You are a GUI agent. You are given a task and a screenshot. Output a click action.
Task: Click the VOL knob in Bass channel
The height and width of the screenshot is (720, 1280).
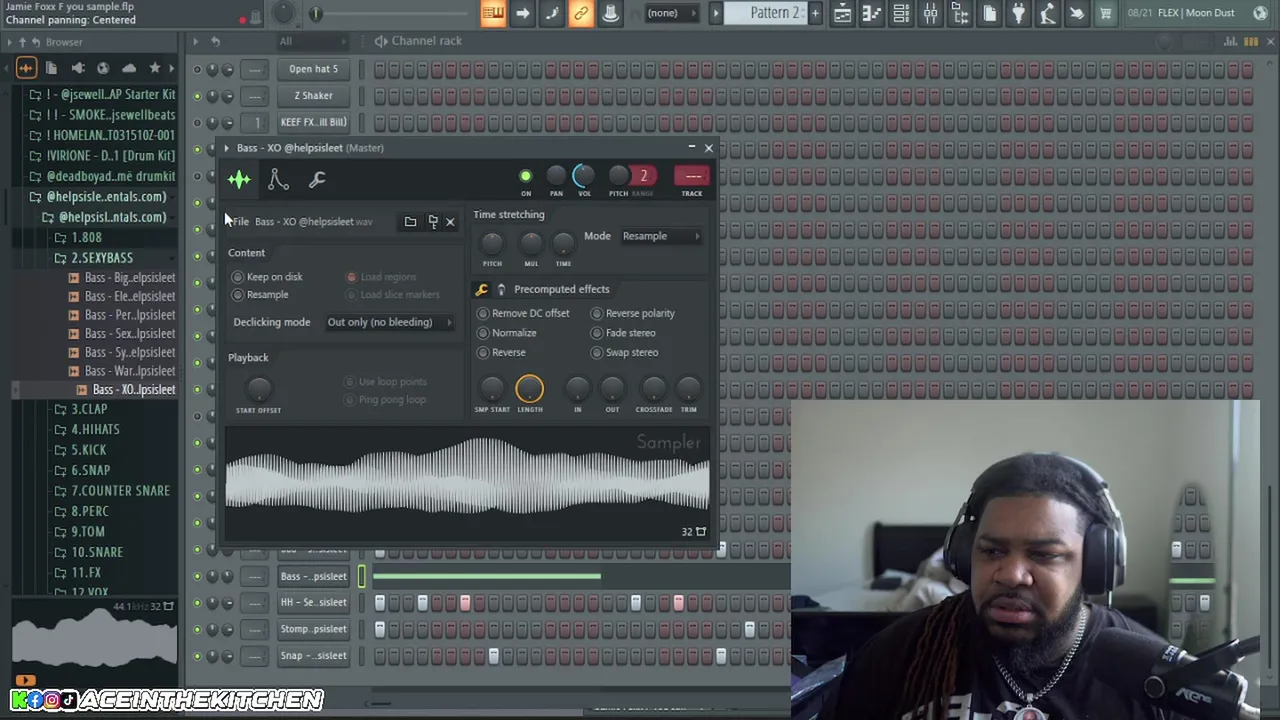[x=584, y=177]
